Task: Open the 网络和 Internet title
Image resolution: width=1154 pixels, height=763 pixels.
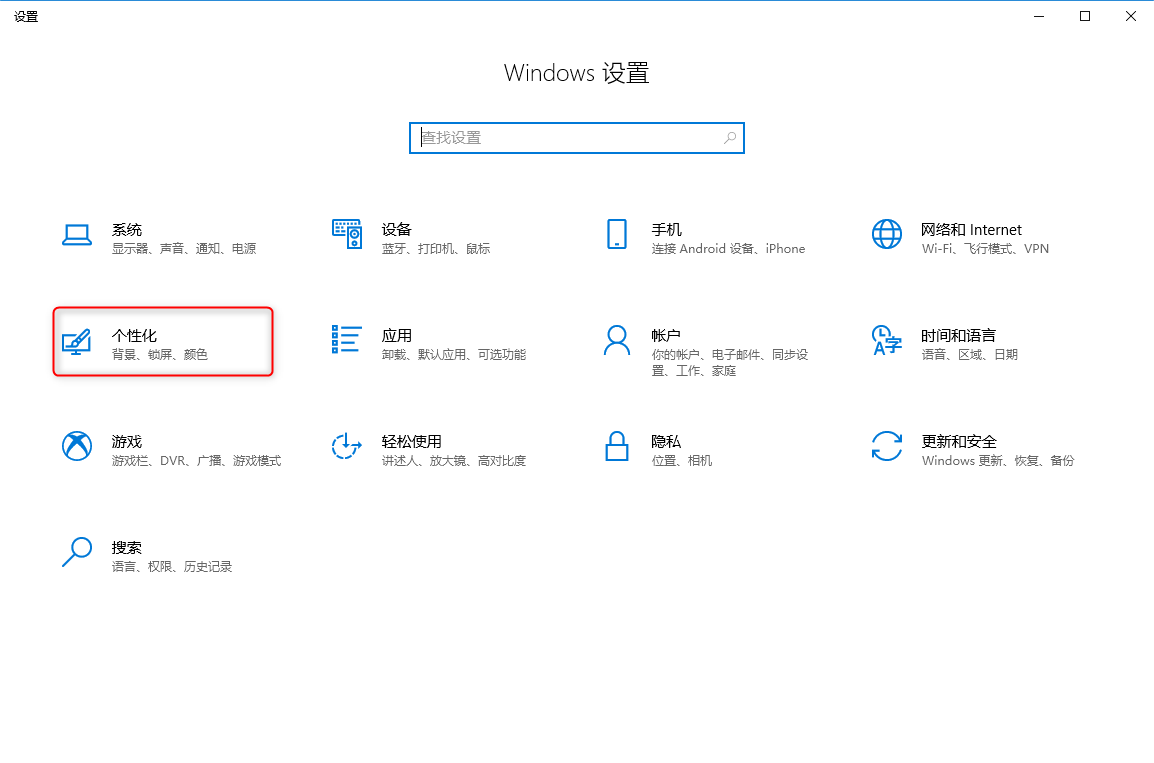Action: (x=971, y=230)
